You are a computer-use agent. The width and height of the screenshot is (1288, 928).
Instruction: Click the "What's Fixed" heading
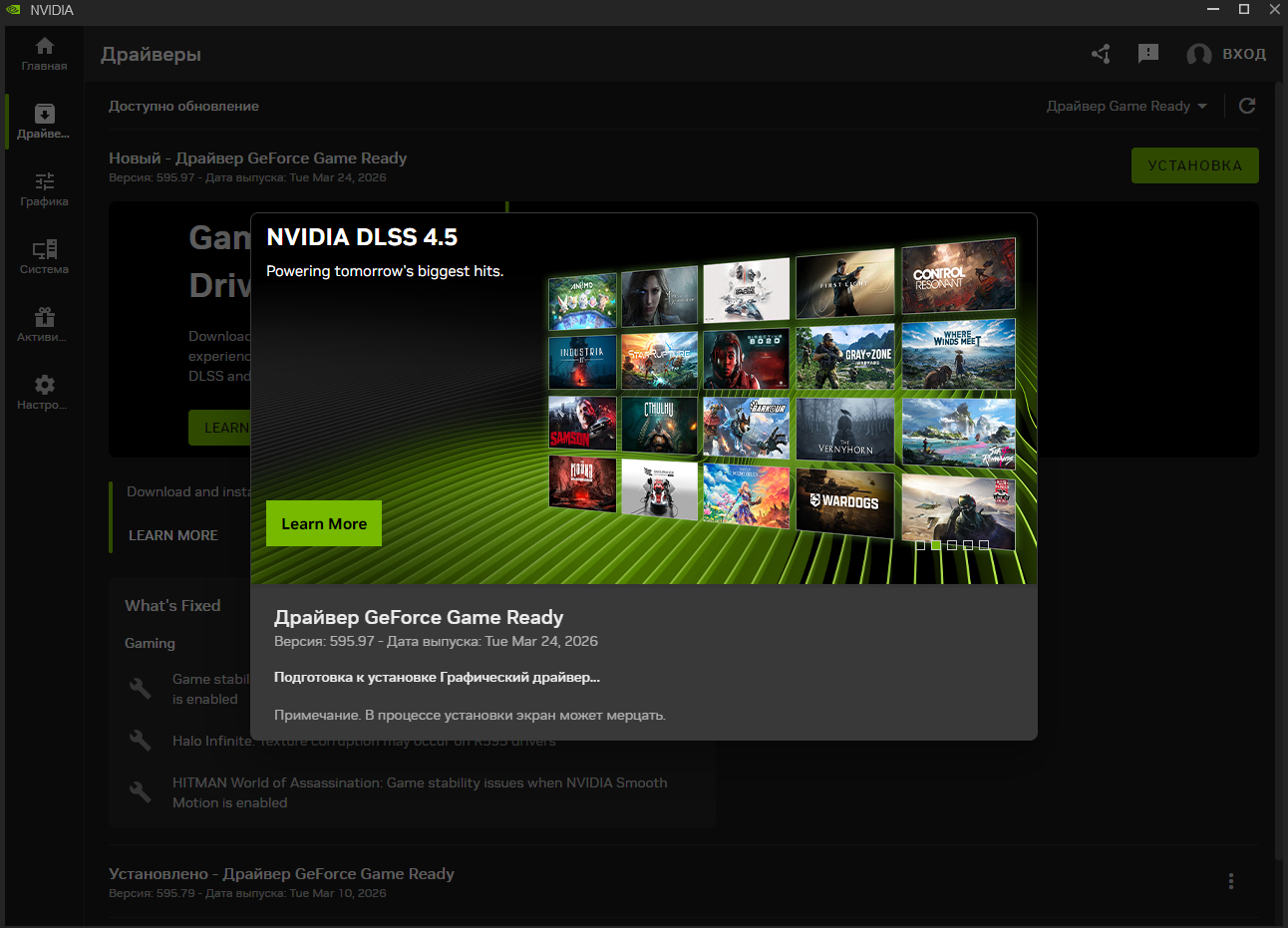click(172, 605)
